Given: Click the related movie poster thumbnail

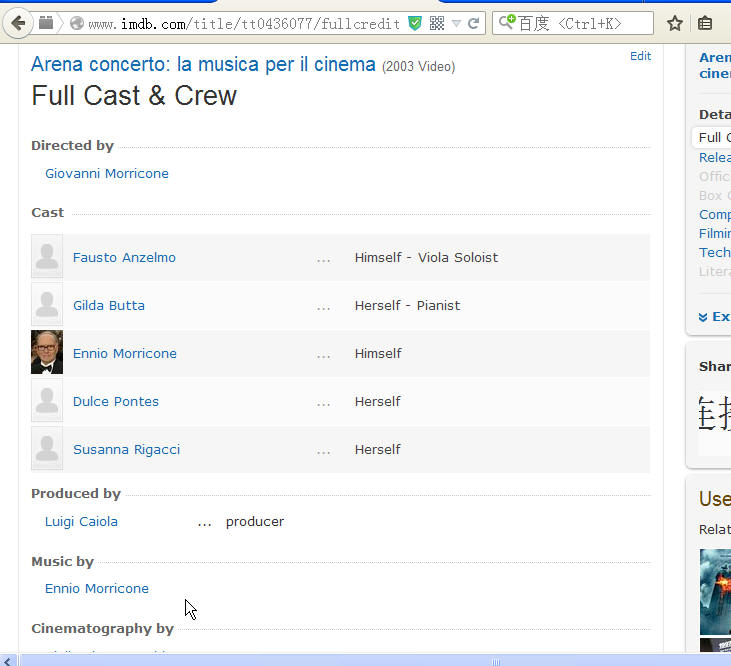Looking at the screenshot, I should point(715,592).
